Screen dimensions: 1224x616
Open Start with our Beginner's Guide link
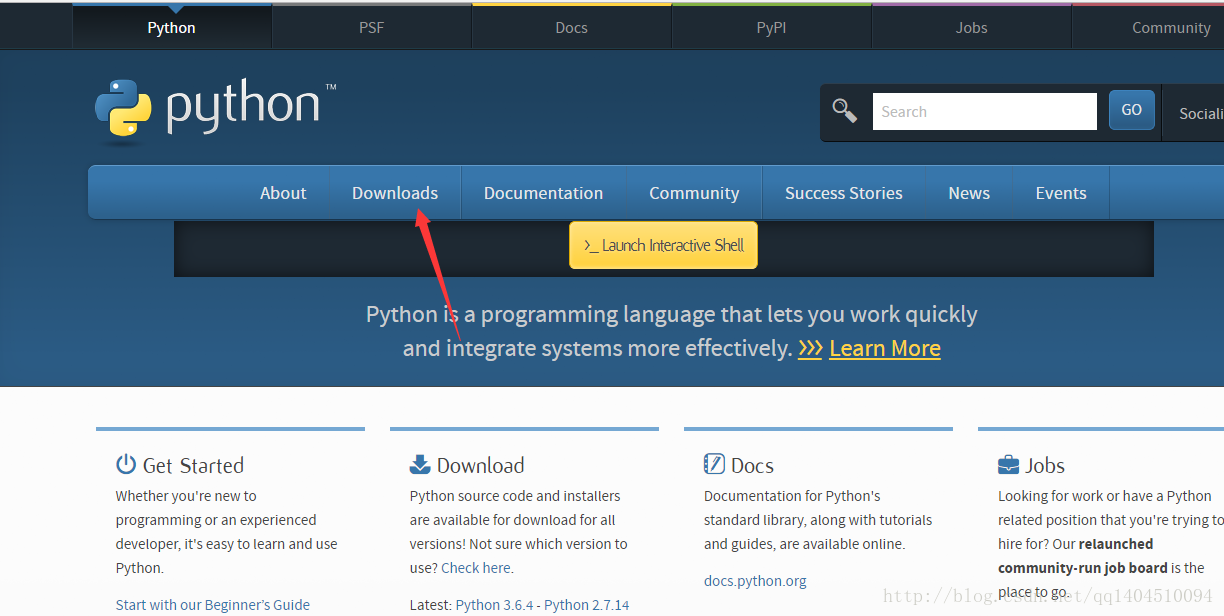click(213, 604)
